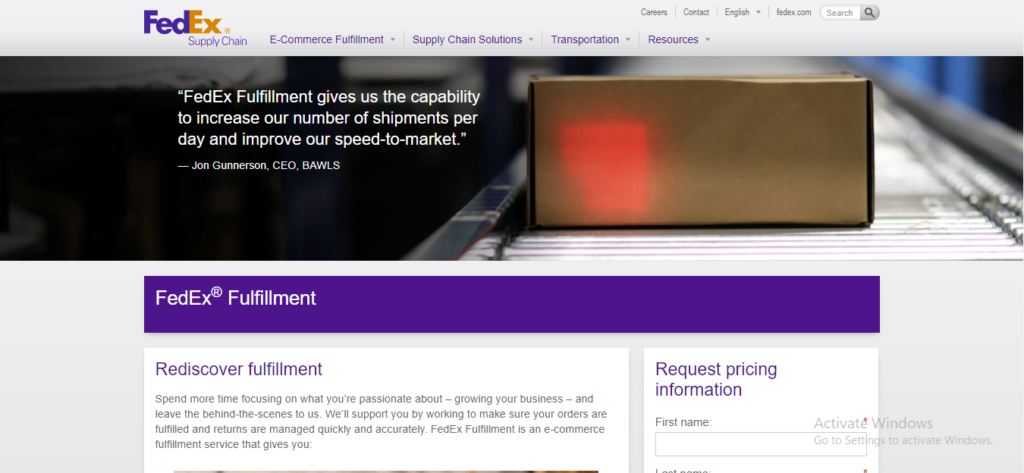
Task: Click the Request pricing information heading
Action: (x=716, y=379)
